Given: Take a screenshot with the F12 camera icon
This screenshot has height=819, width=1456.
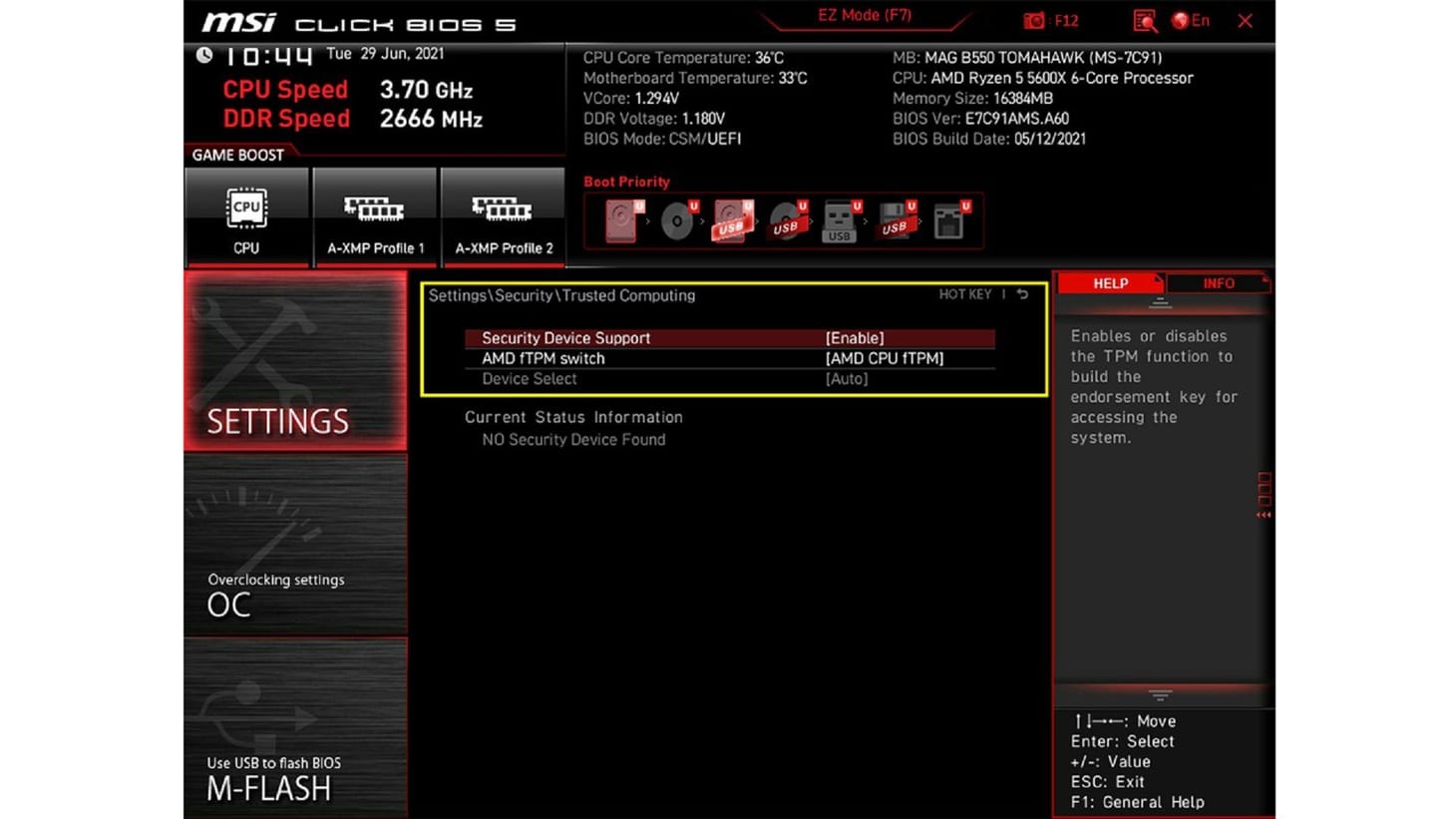Looking at the screenshot, I should pos(1033,20).
